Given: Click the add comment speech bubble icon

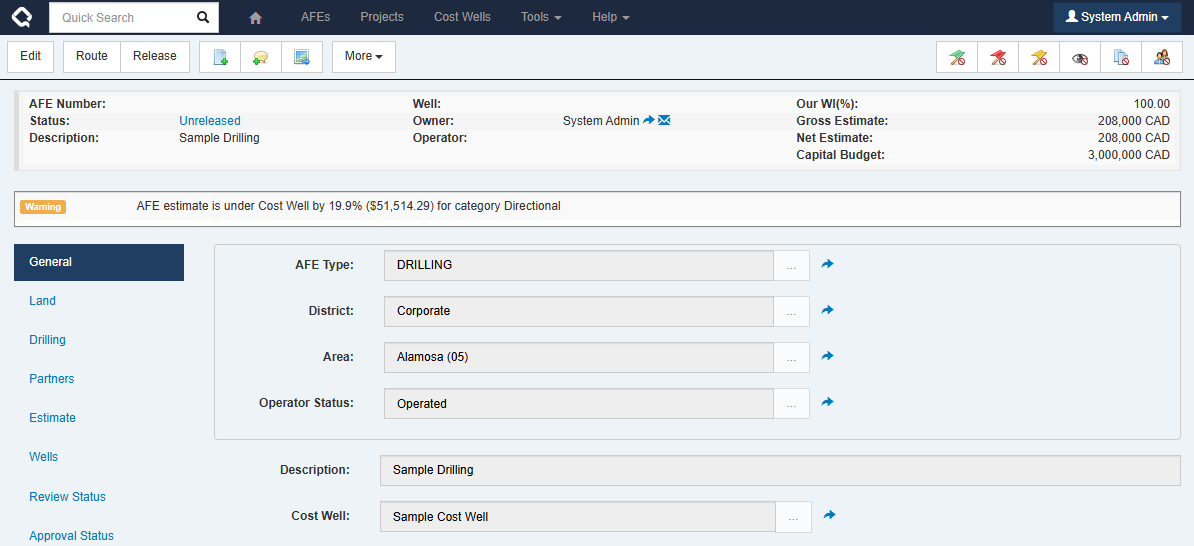Looking at the screenshot, I should click(x=261, y=57).
